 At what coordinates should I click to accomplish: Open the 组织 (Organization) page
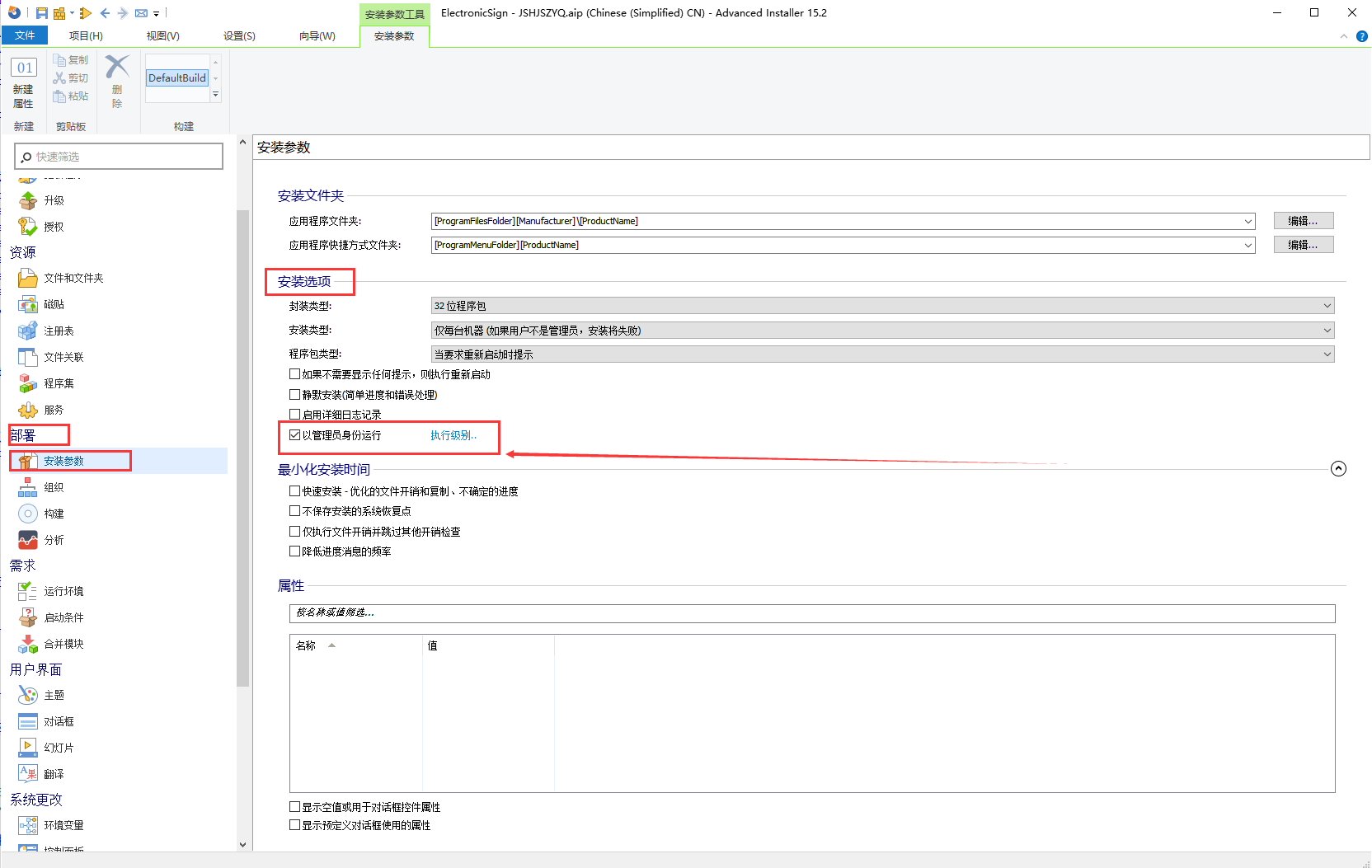54,487
